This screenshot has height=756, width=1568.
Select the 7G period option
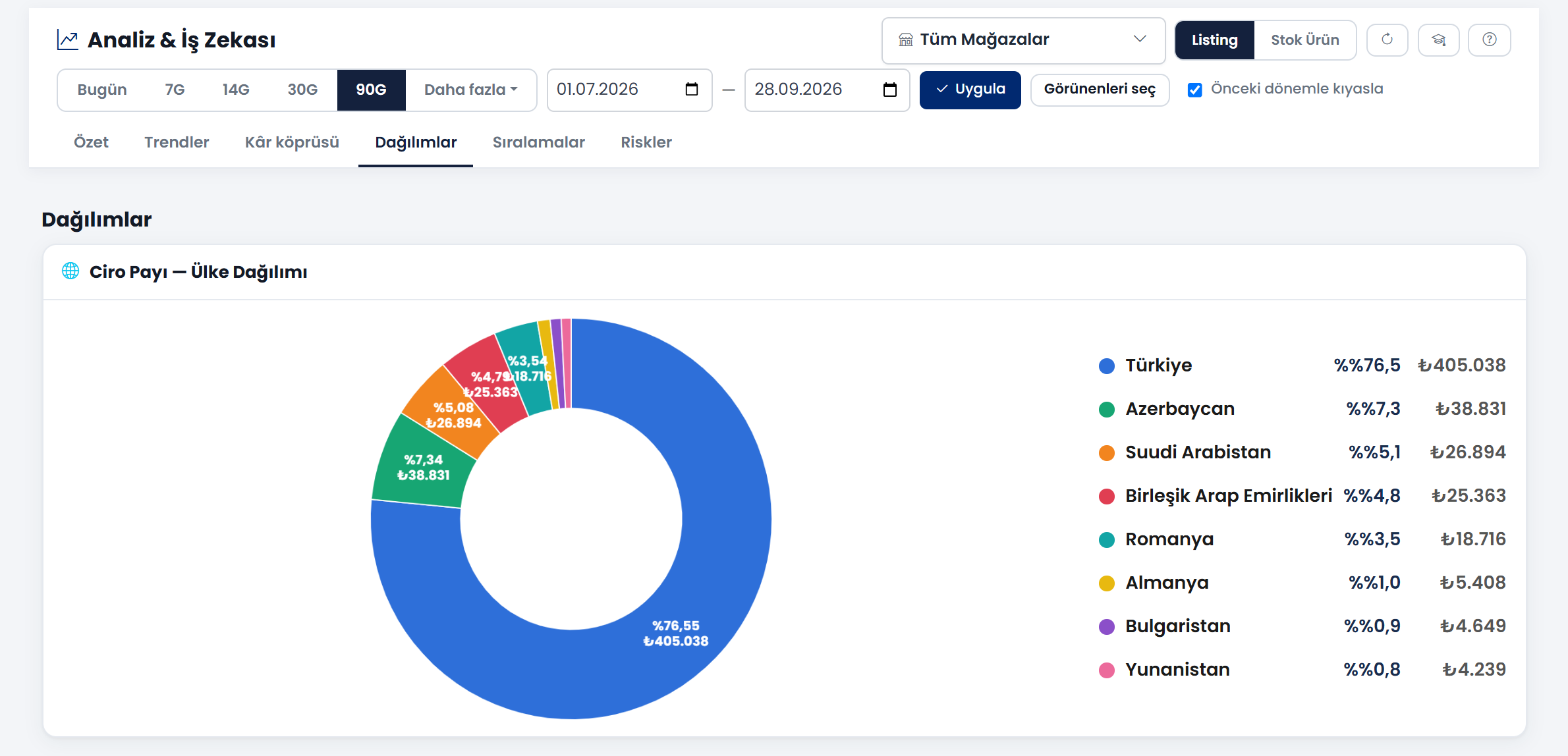pyautogui.click(x=175, y=90)
